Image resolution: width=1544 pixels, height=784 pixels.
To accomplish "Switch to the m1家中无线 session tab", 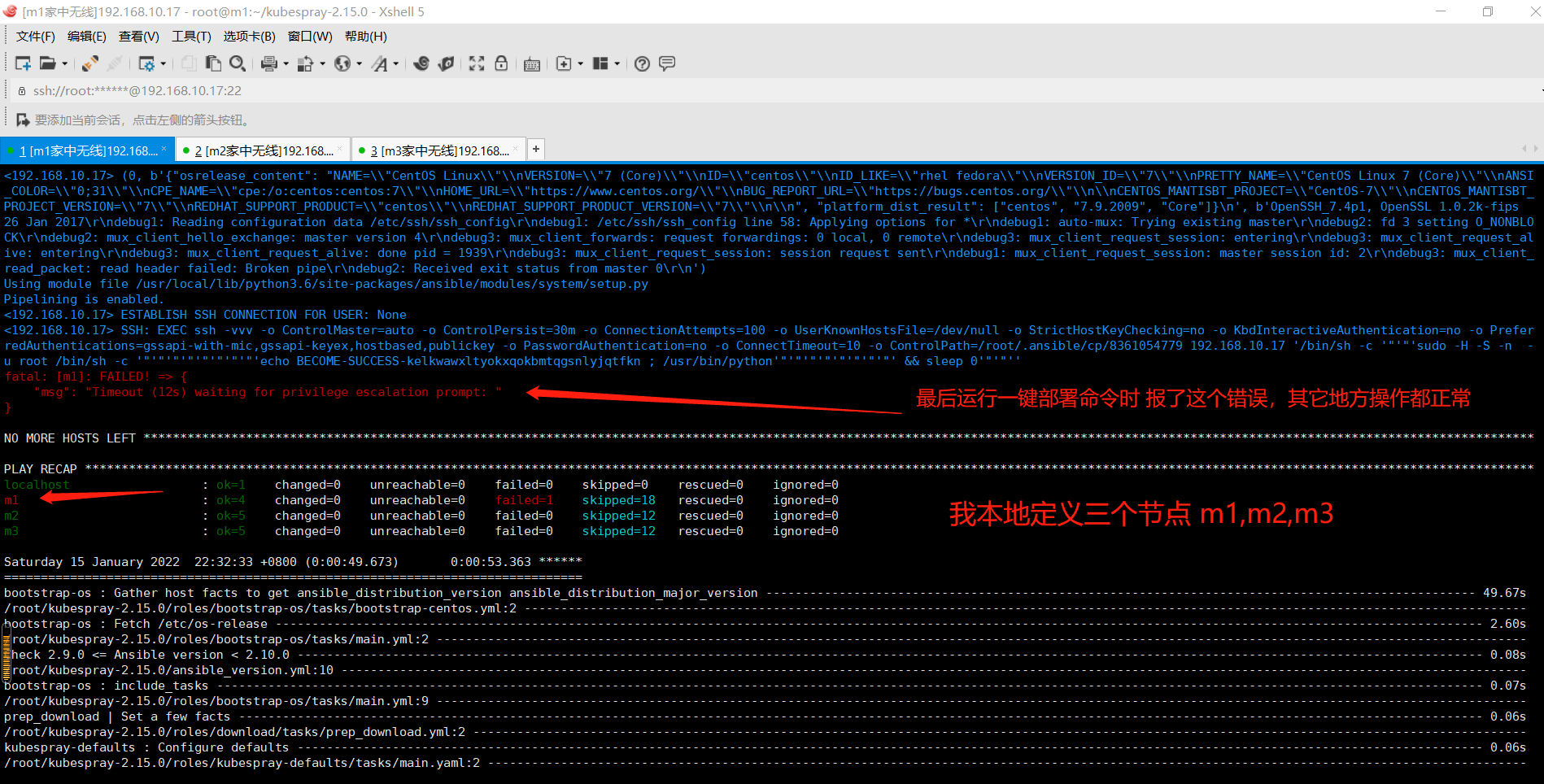I will (87, 150).
